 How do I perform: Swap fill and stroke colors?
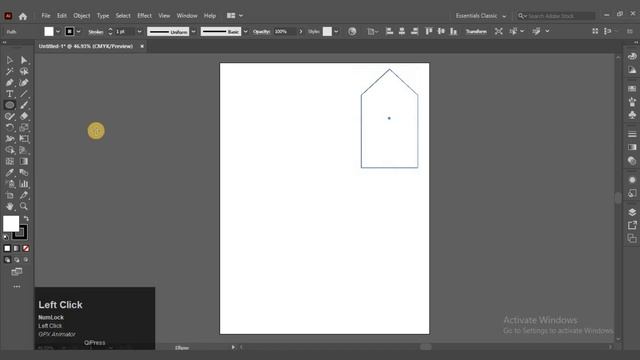(x=26, y=218)
